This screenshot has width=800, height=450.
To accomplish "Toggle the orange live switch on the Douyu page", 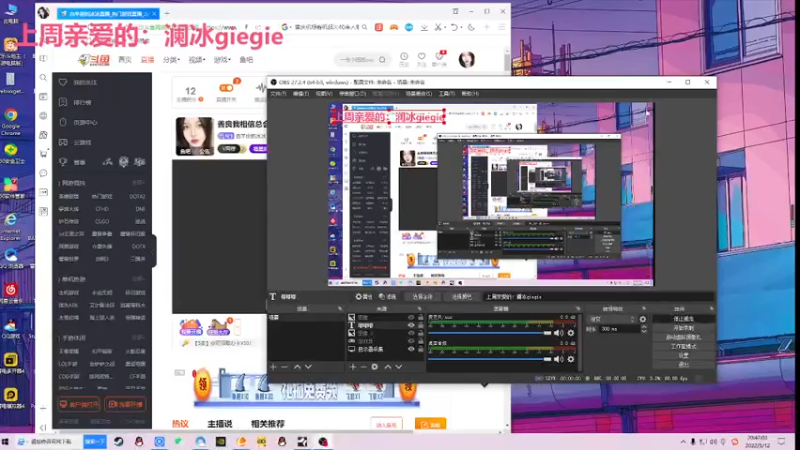I will 226,88.
